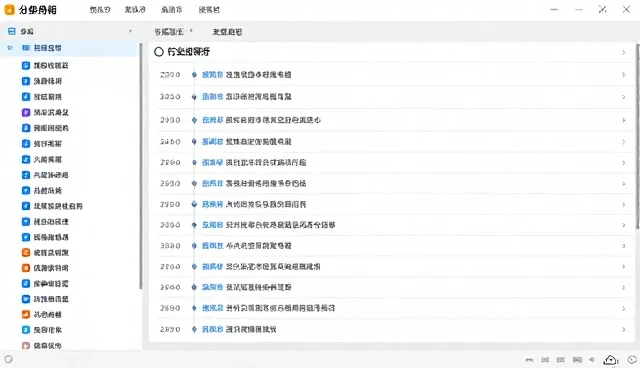Image resolution: width=640 pixels, height=368 pixels.
Task: Click the sidebar's vertical scrollbar
Action: [x=141, y=166]
